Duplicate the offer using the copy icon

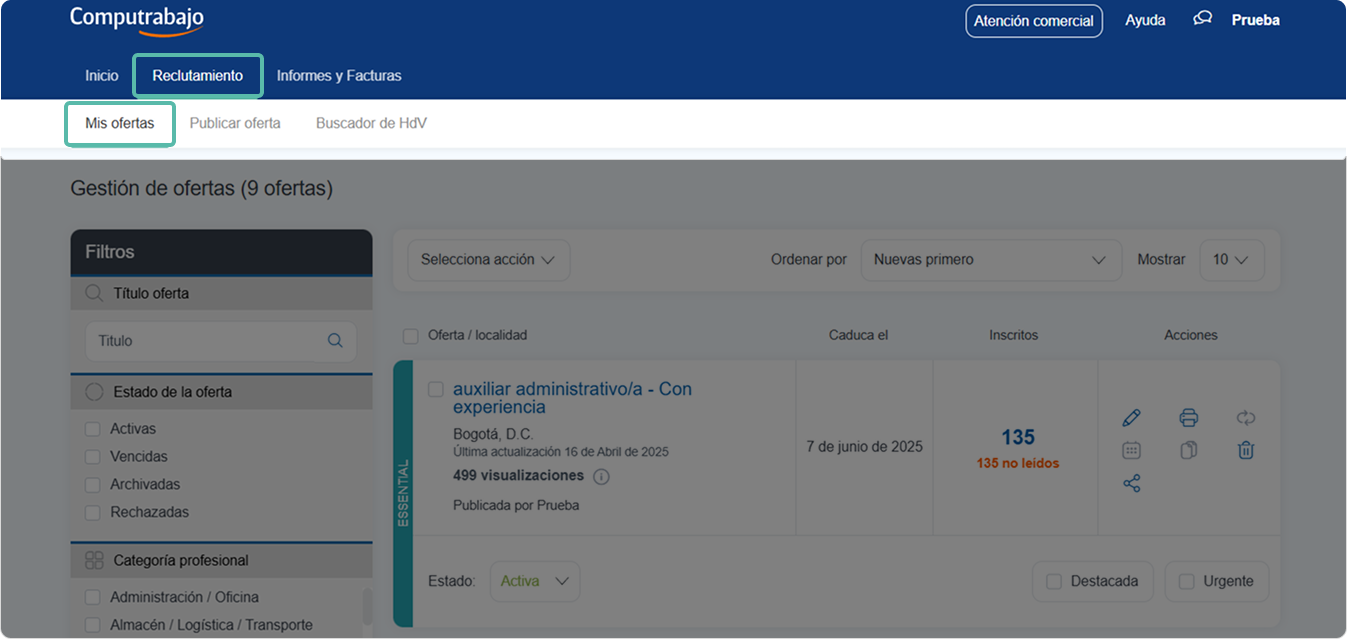[1188, 449]
